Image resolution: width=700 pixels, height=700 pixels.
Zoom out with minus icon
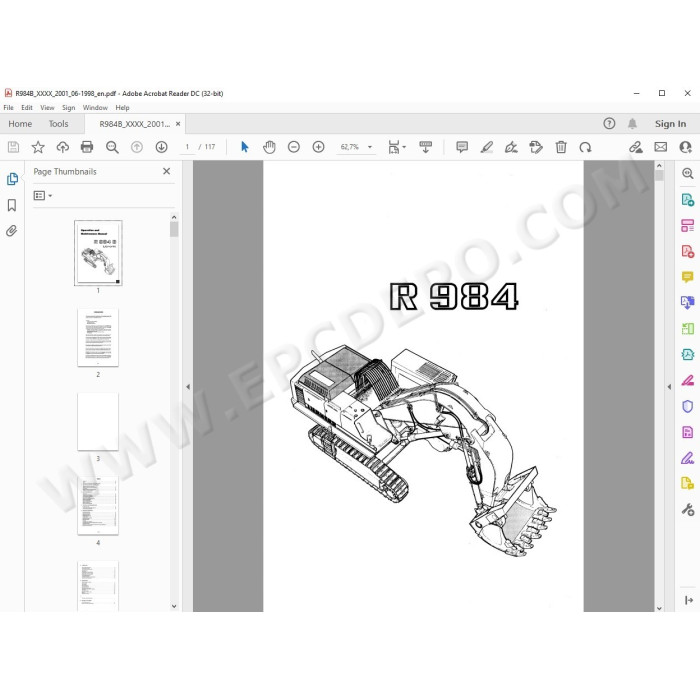(294, 147)
